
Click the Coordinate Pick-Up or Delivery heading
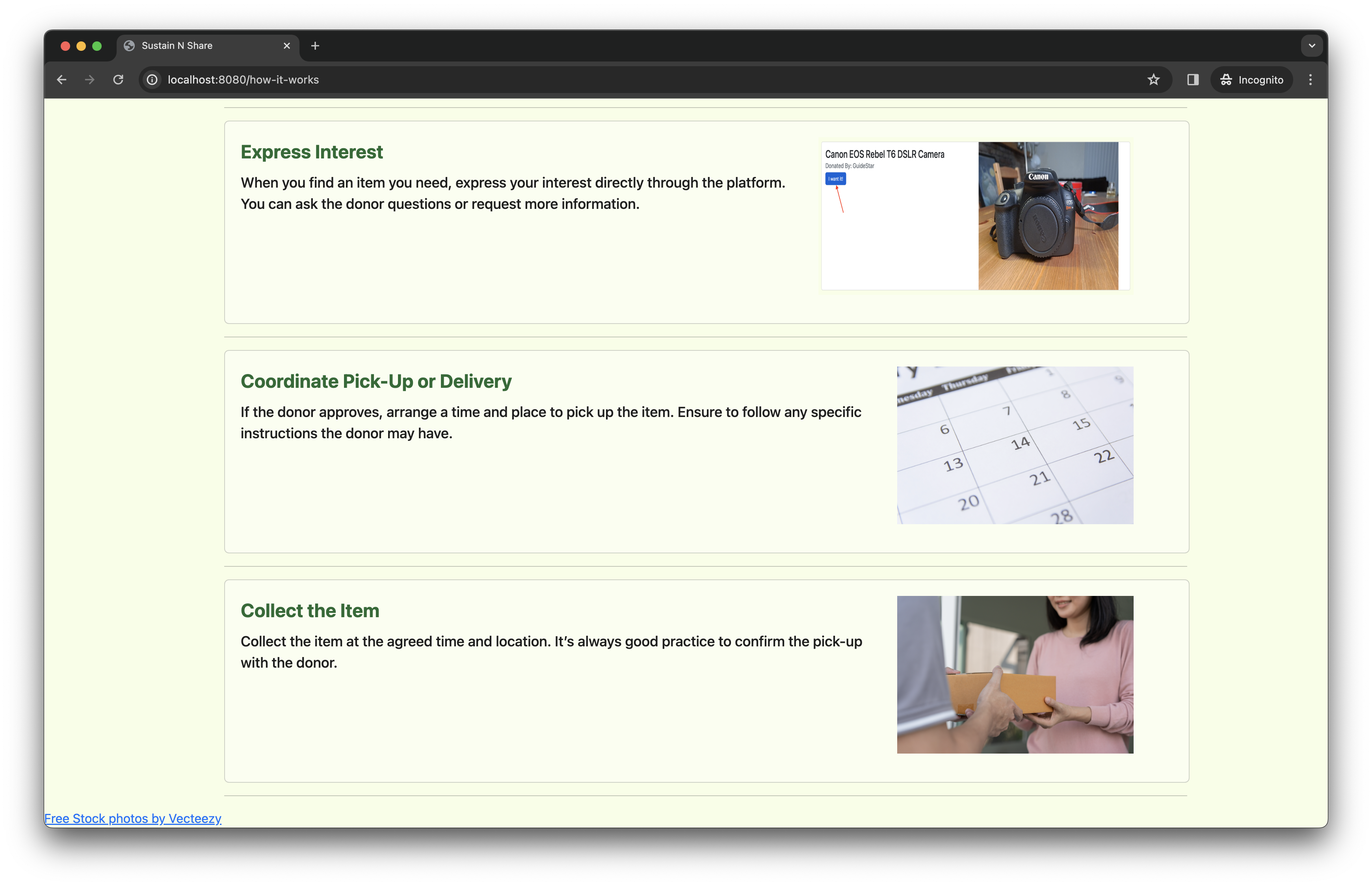[x=376, y=382]
